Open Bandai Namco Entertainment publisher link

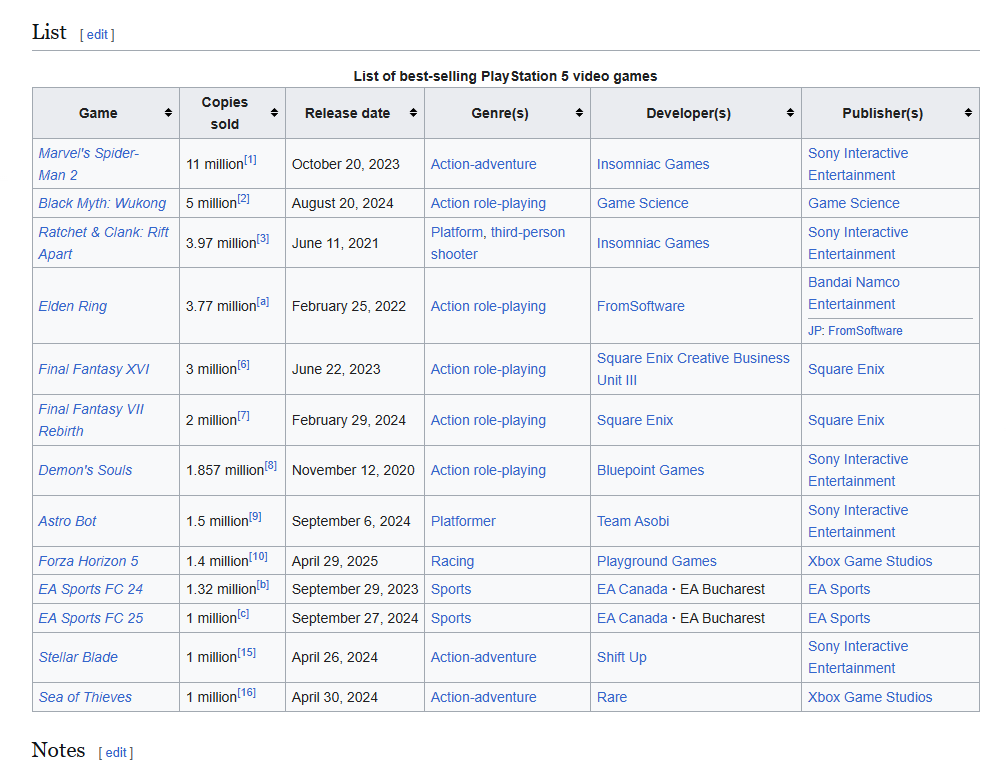[x=854, y=293]
